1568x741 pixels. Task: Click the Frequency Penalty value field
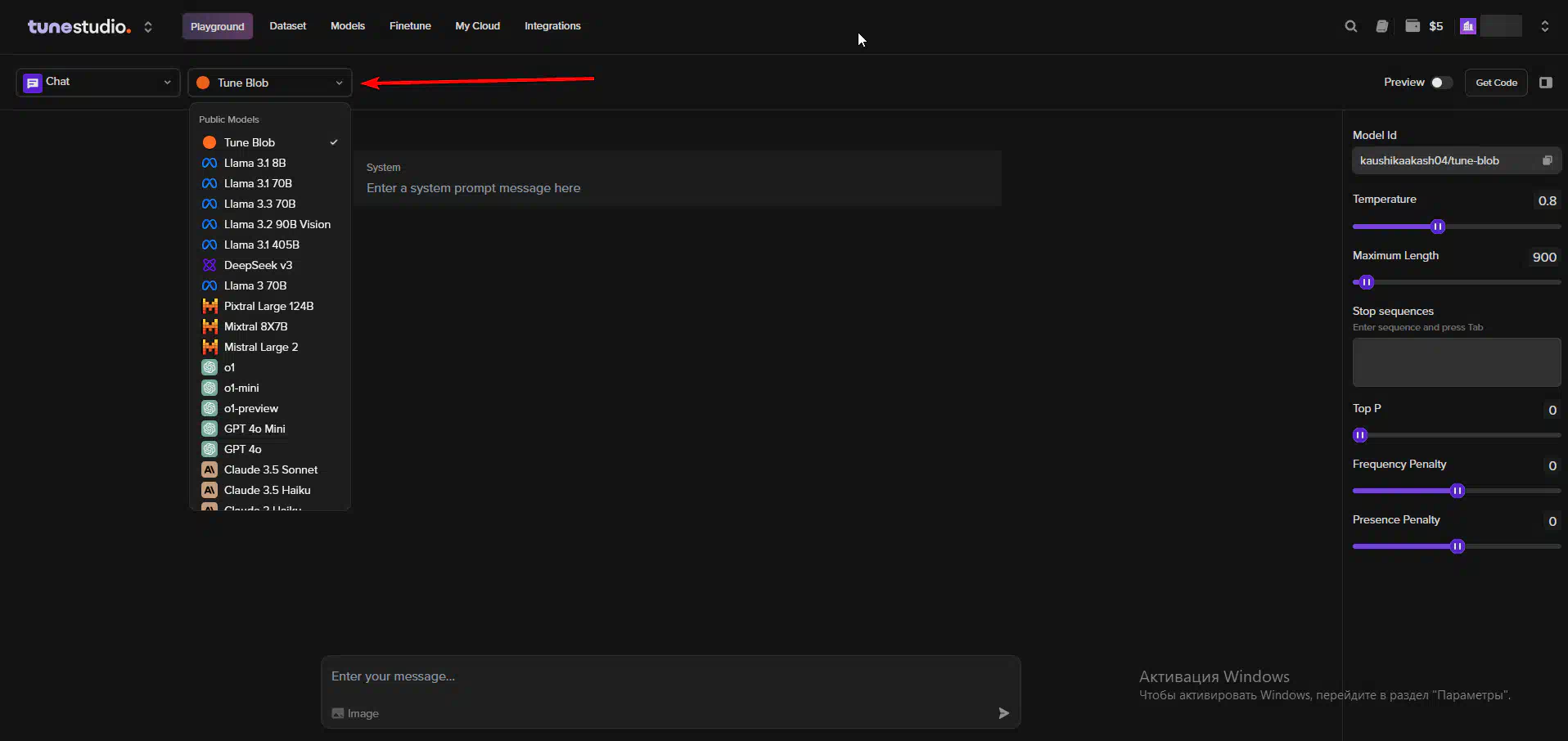coord(1552,465)
